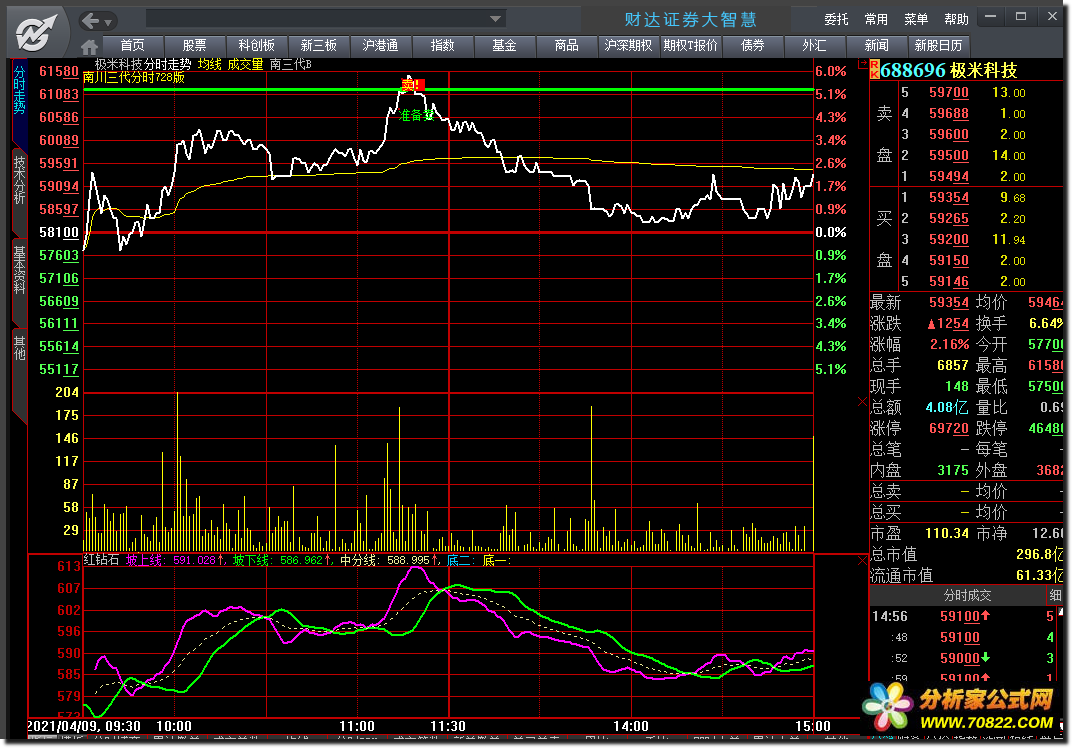Expand the address bar dropdown arrow
Image resolution: width=1073 pixels, height=748 pixels.
point(496,19)
